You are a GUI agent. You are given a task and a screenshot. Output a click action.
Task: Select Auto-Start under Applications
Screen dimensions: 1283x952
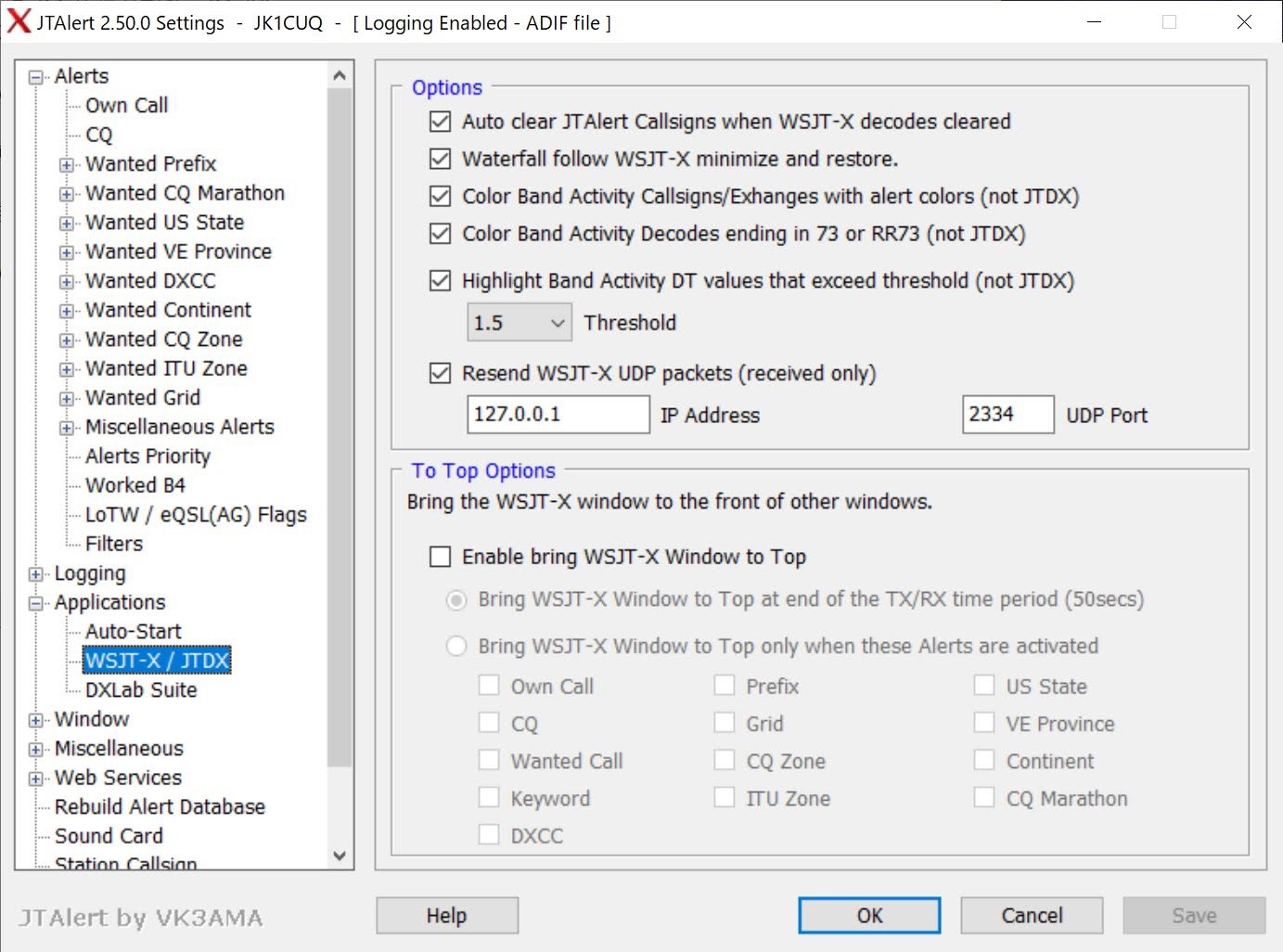pyautogui.click(x=134, y=632)
